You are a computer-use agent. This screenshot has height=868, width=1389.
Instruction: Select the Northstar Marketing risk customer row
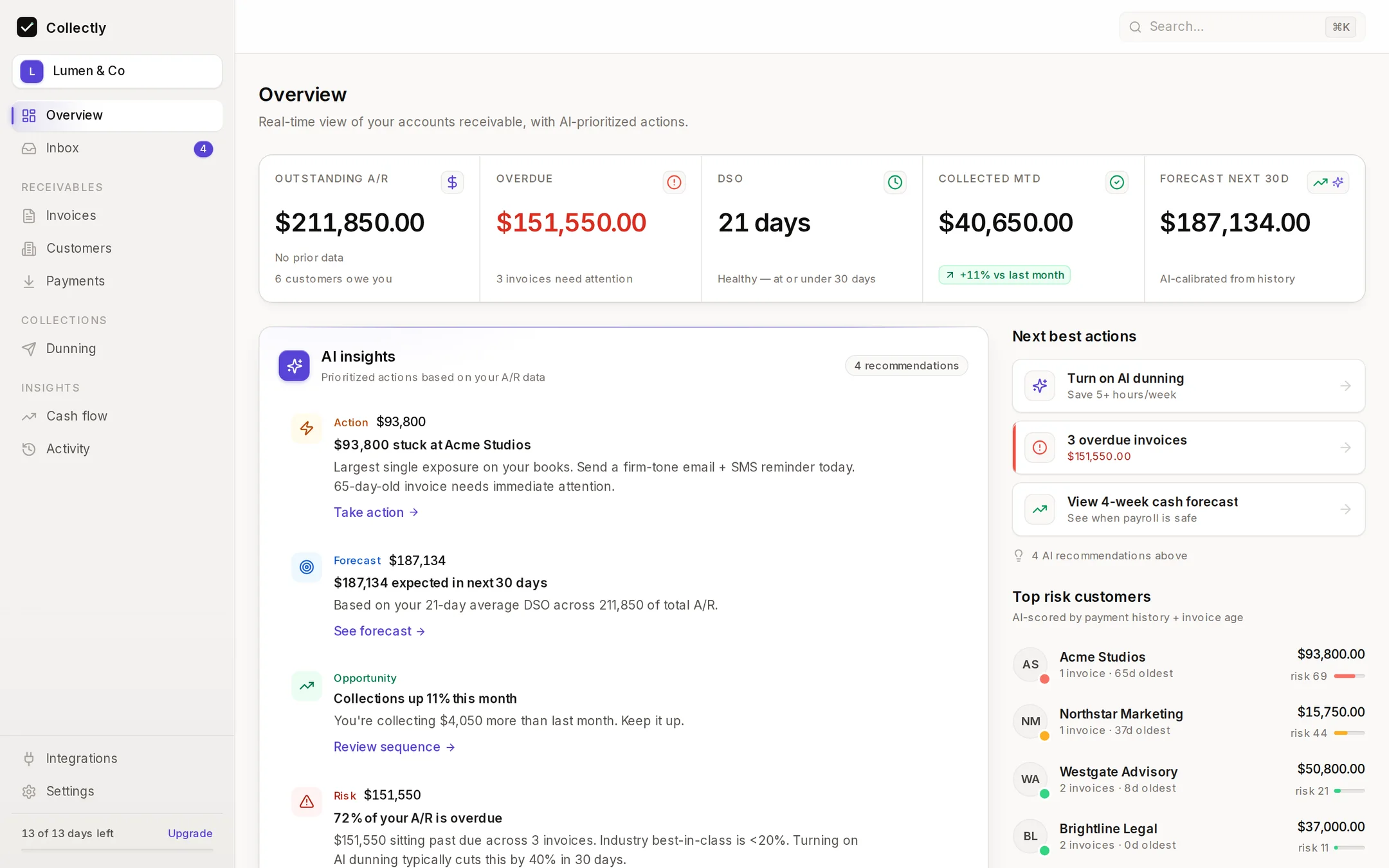(x=1188, y=722)
